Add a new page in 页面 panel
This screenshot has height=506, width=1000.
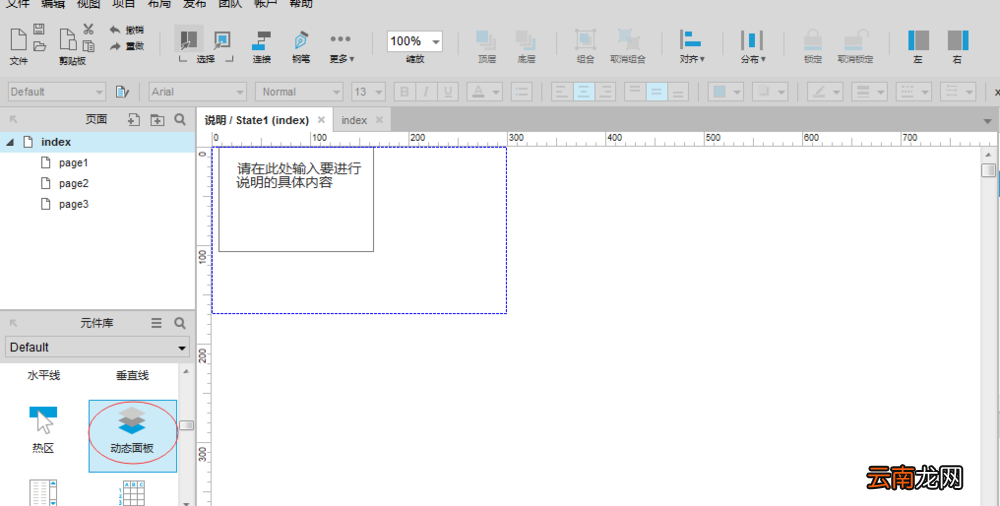click(134, 119)
